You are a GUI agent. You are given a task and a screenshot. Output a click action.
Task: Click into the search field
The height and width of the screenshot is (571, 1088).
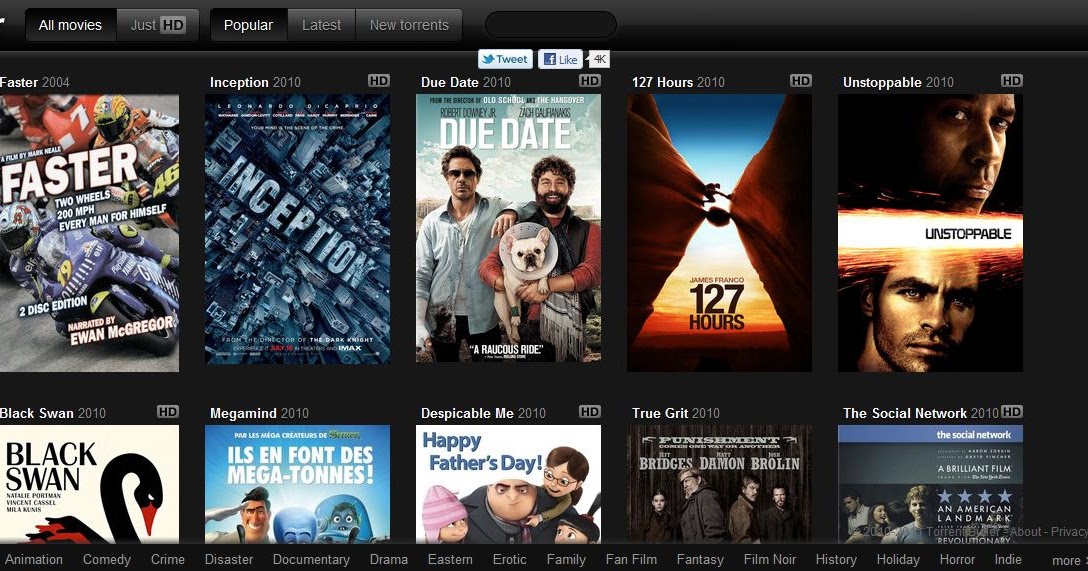(550, 25)
